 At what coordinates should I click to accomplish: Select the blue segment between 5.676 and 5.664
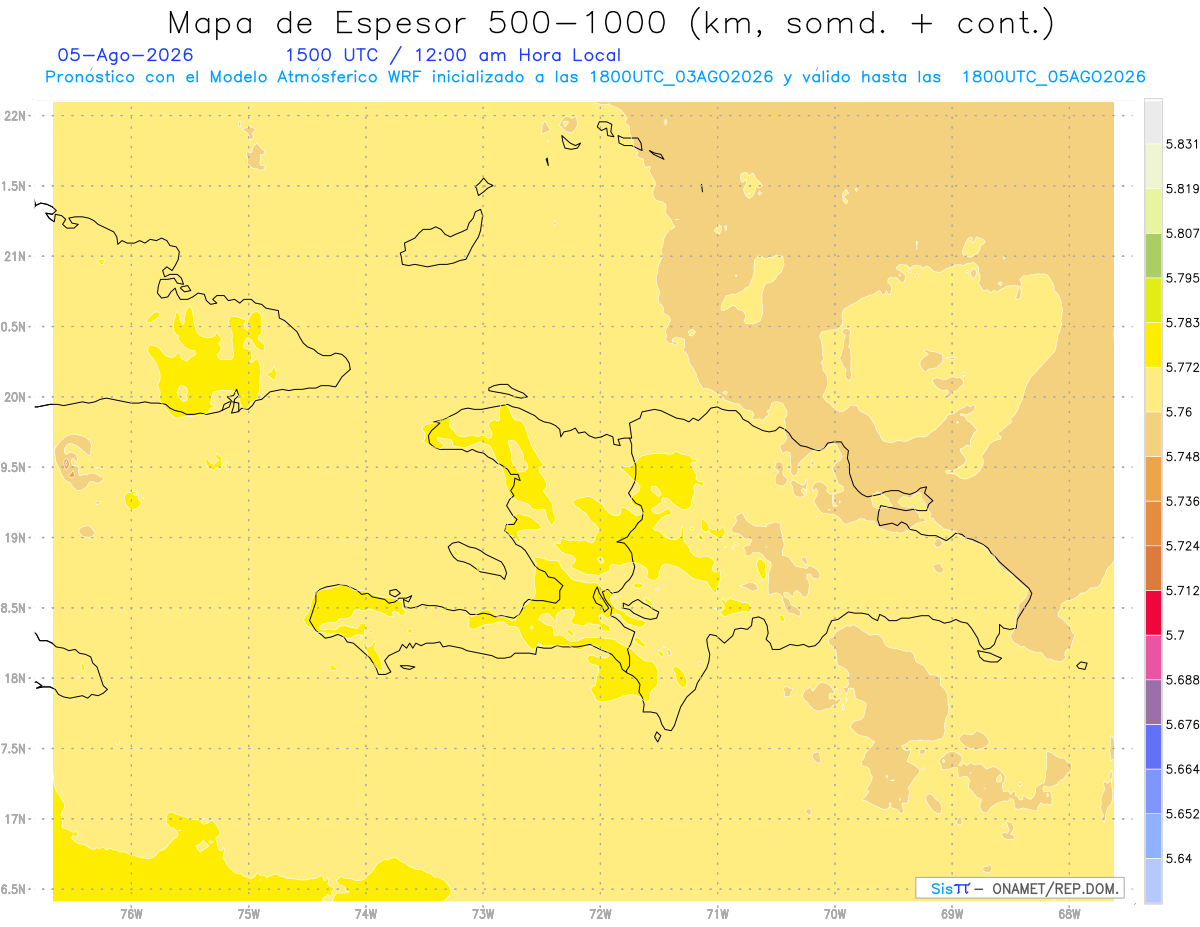(1153, 746)
